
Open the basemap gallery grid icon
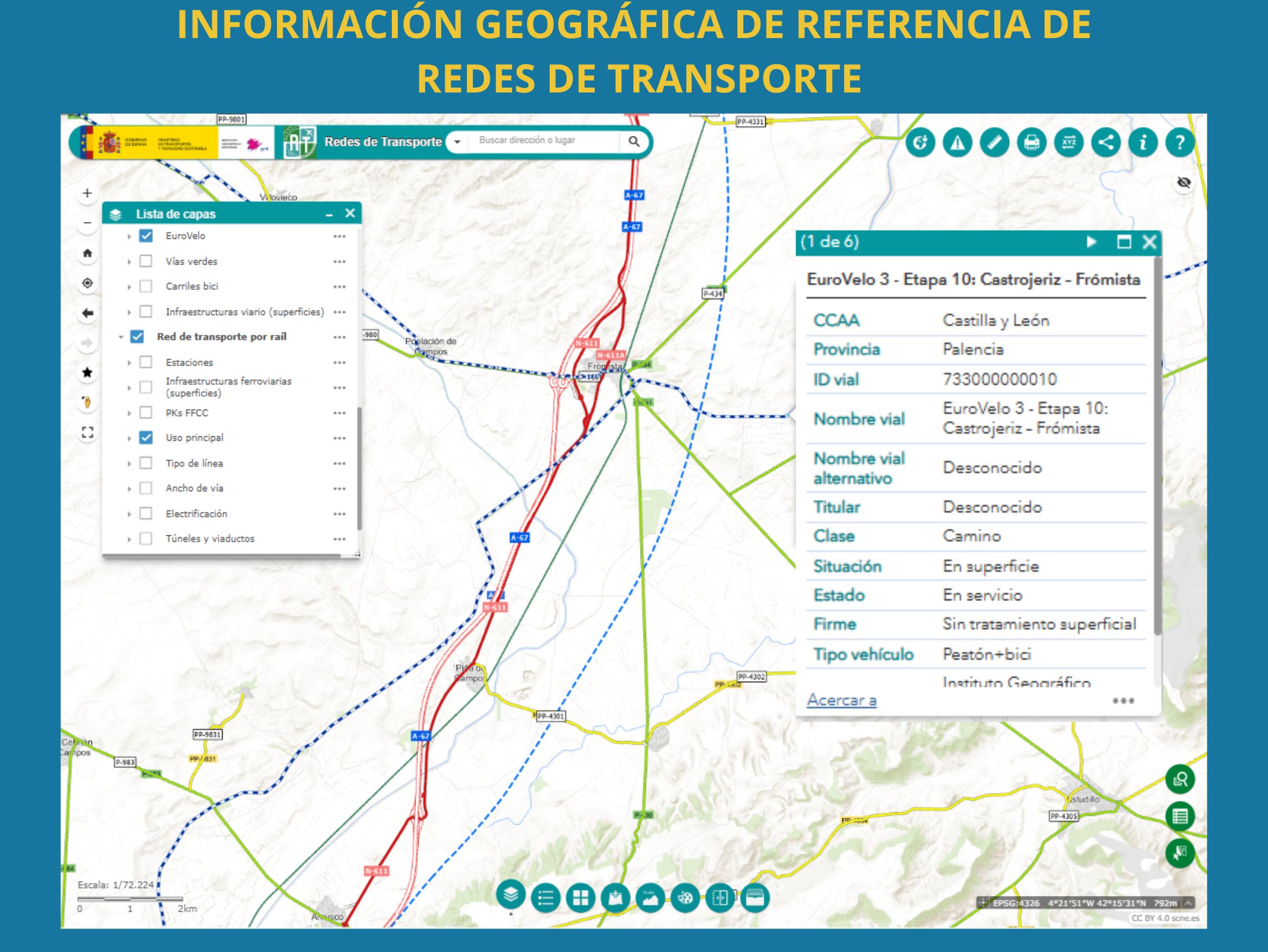[x=580, y=898]
